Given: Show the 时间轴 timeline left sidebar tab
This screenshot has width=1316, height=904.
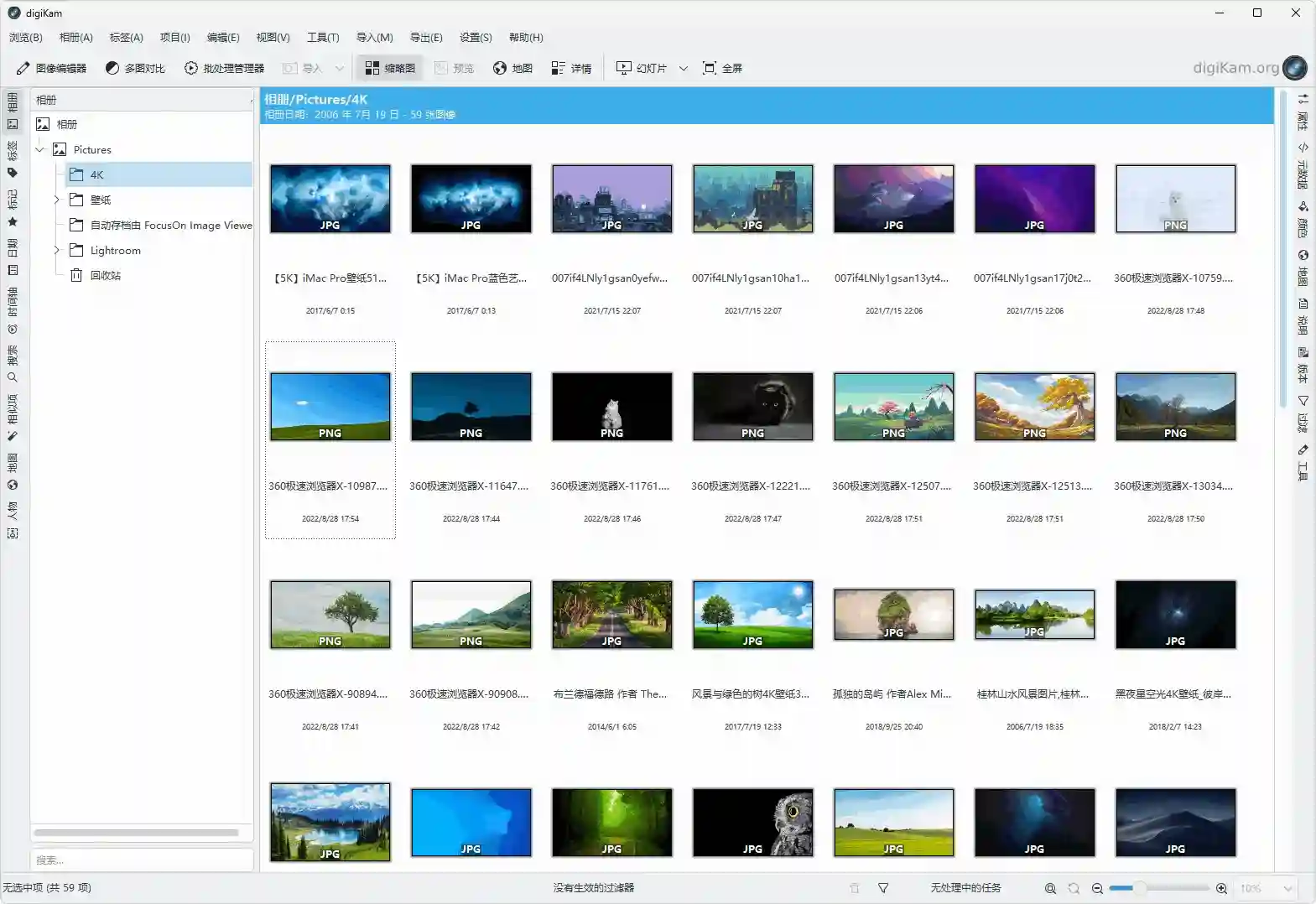Looking at the screenshot, I should [x=13, y=311].
